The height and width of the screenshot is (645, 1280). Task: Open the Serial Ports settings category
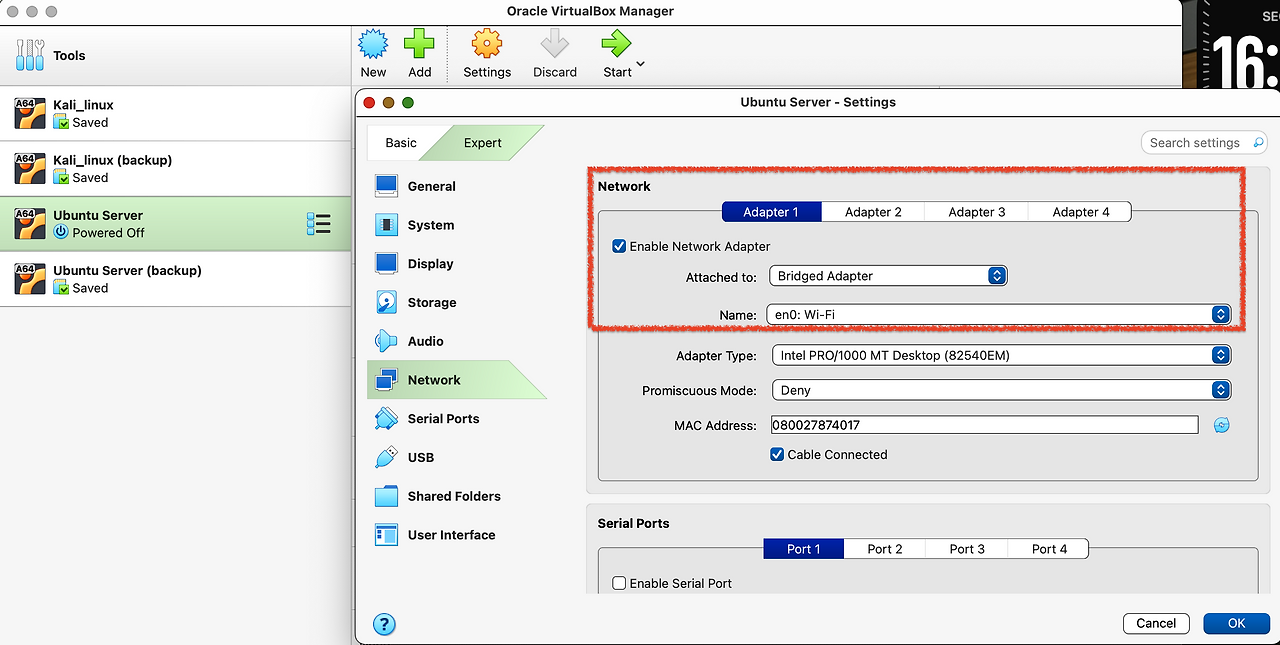(x=457, y=418)
